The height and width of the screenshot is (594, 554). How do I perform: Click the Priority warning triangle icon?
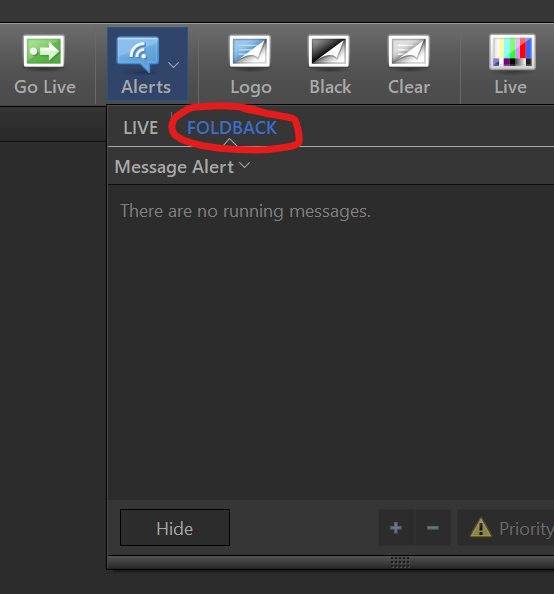[x=481, y=528]
